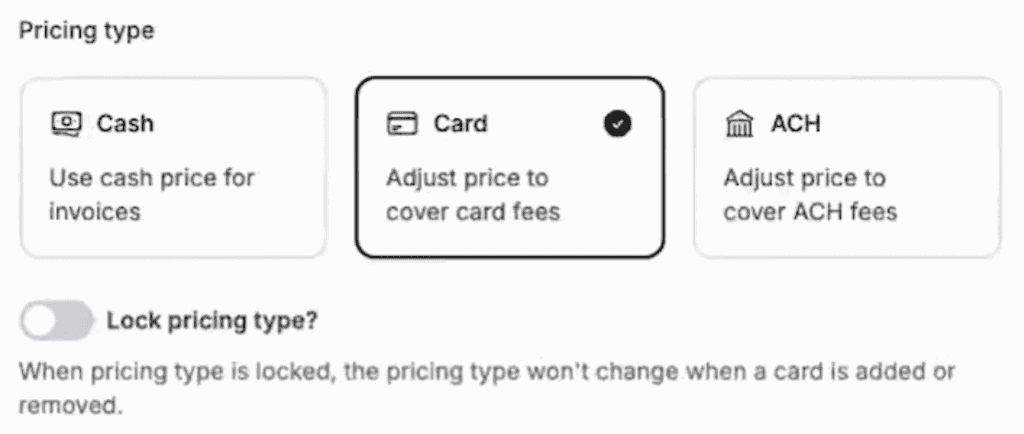Select the Cash pricing type option

click(174, 167)
